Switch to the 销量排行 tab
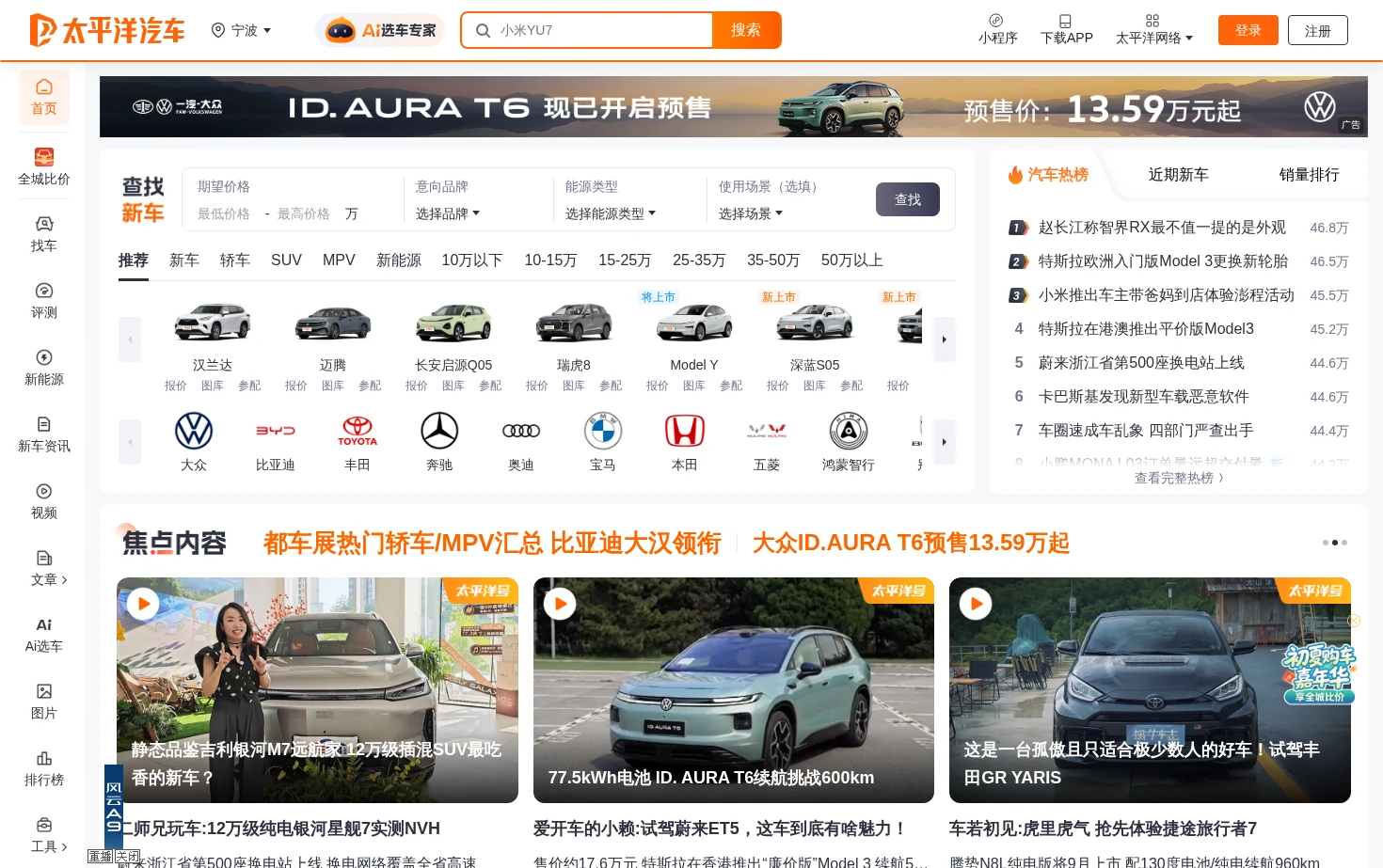The image size is (1383, 868). tap(1310, 174)
